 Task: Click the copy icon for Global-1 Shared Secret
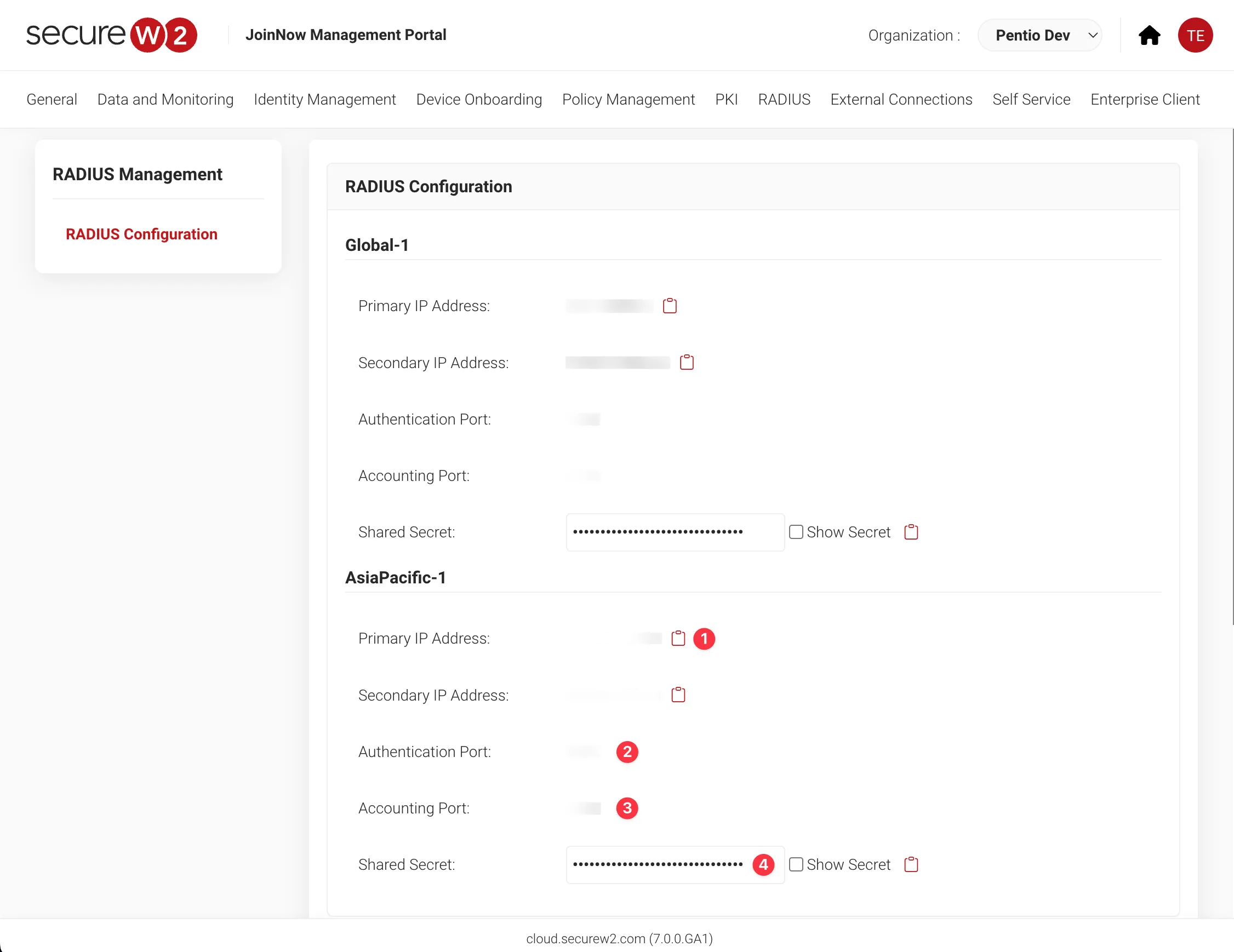point(912,532)
